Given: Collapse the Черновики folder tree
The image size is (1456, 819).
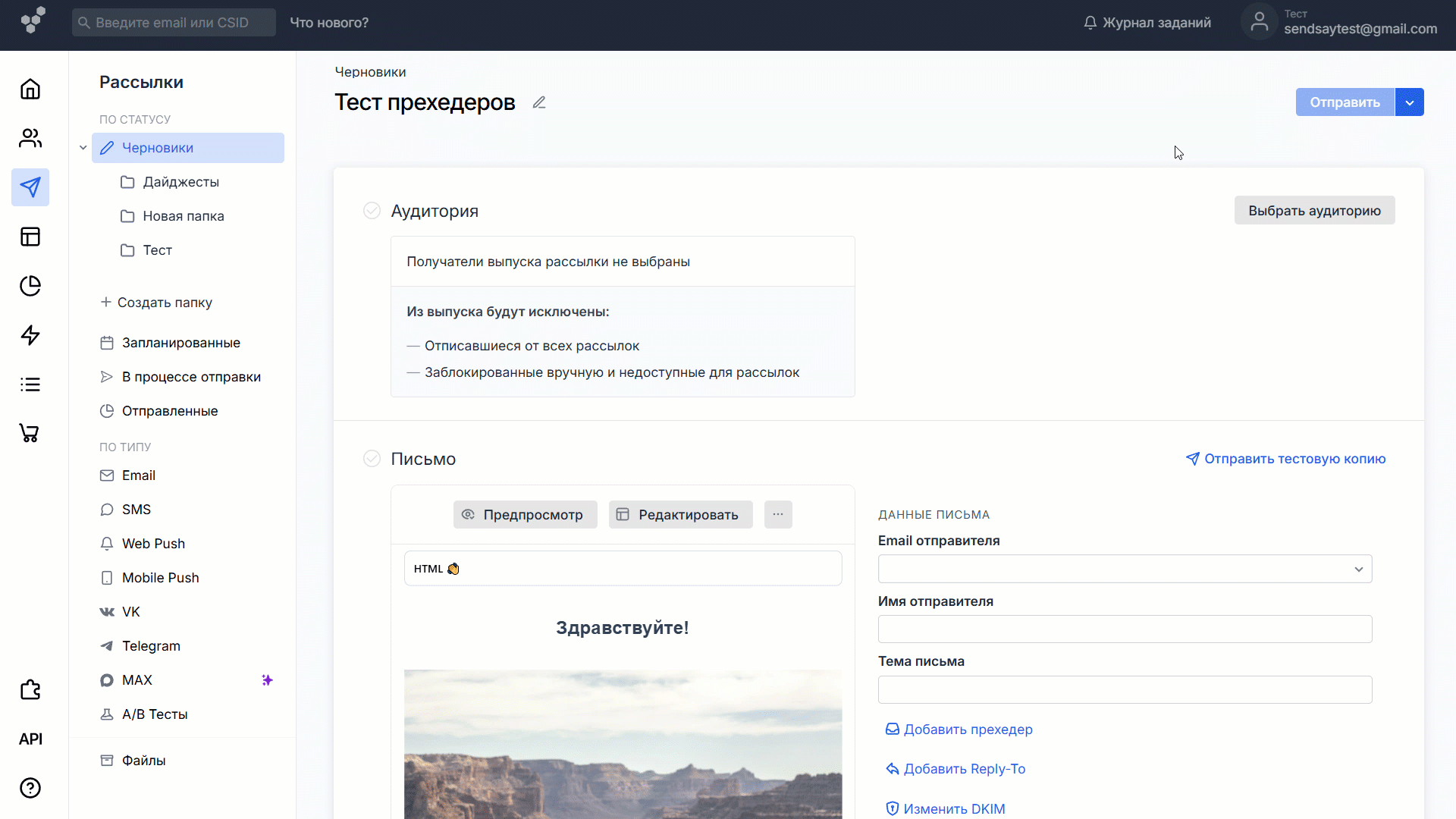Looking at the screenshot, I should click(83, 147).
